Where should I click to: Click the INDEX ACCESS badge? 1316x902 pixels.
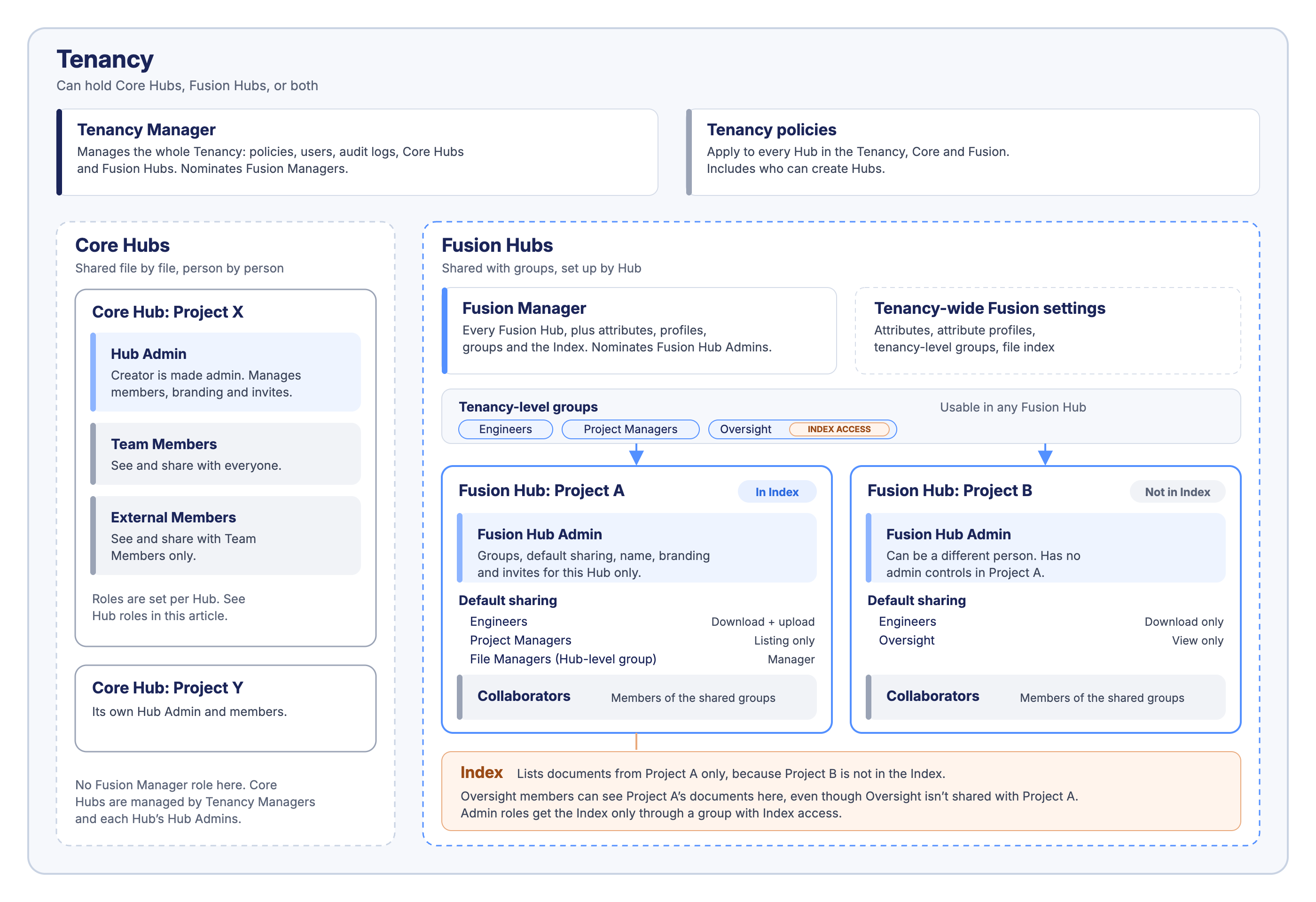(838, 429)
